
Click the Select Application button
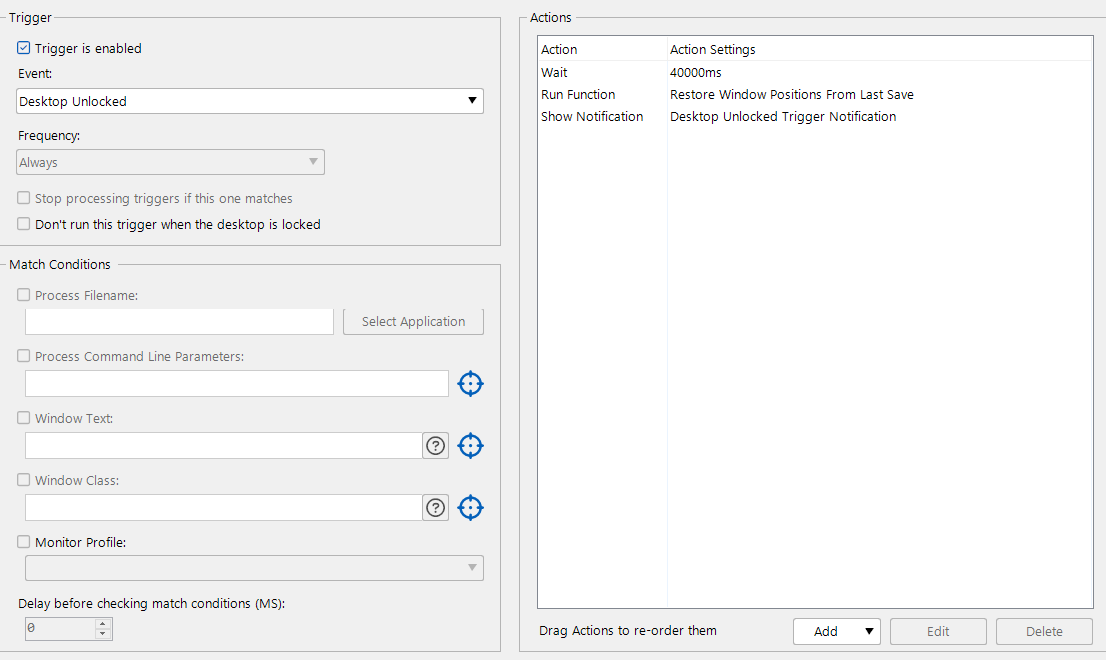(x=413, y=322)
